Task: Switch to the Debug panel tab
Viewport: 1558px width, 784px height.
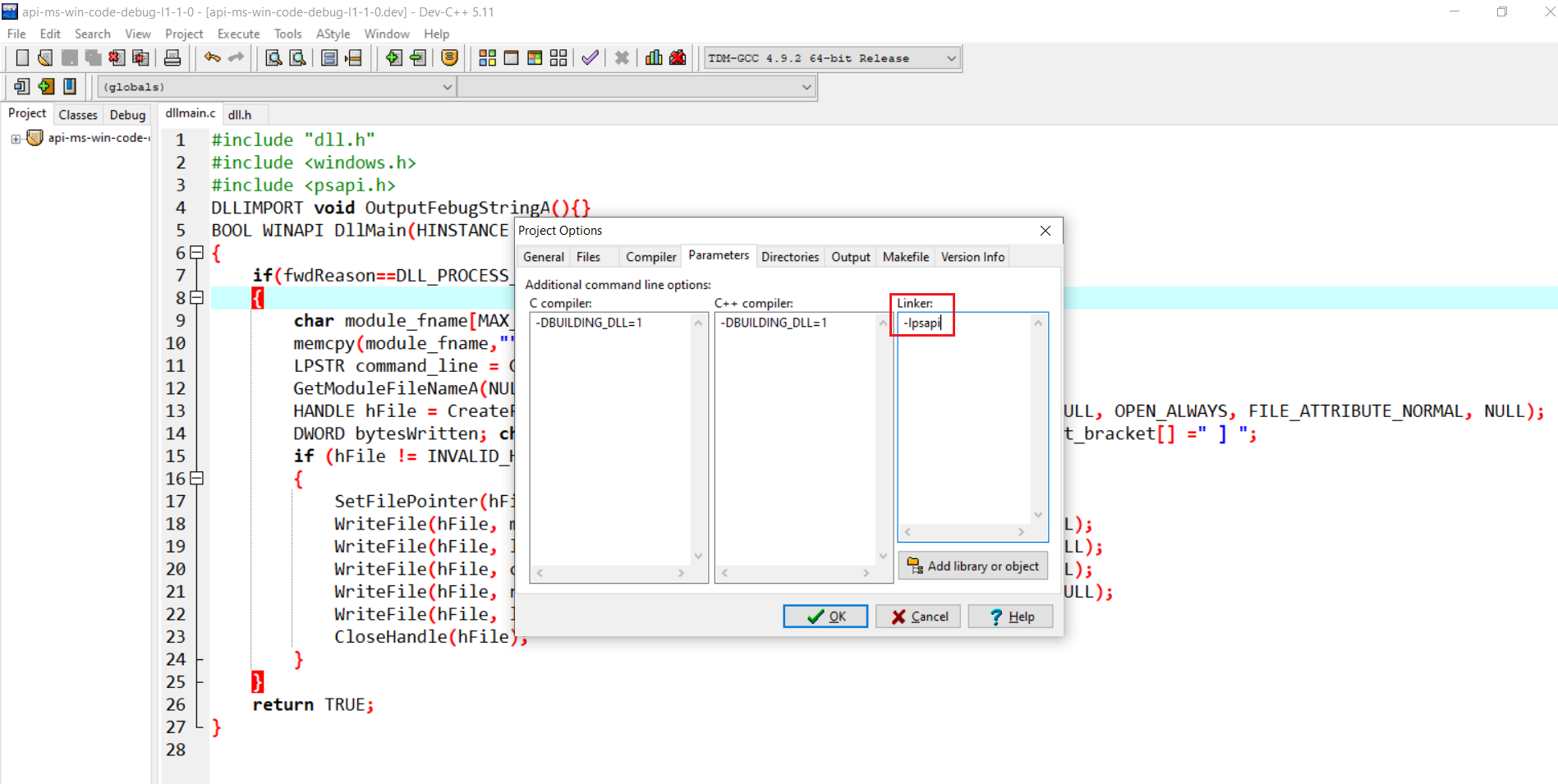Action: pyautogui.click(x=127, y=115)
